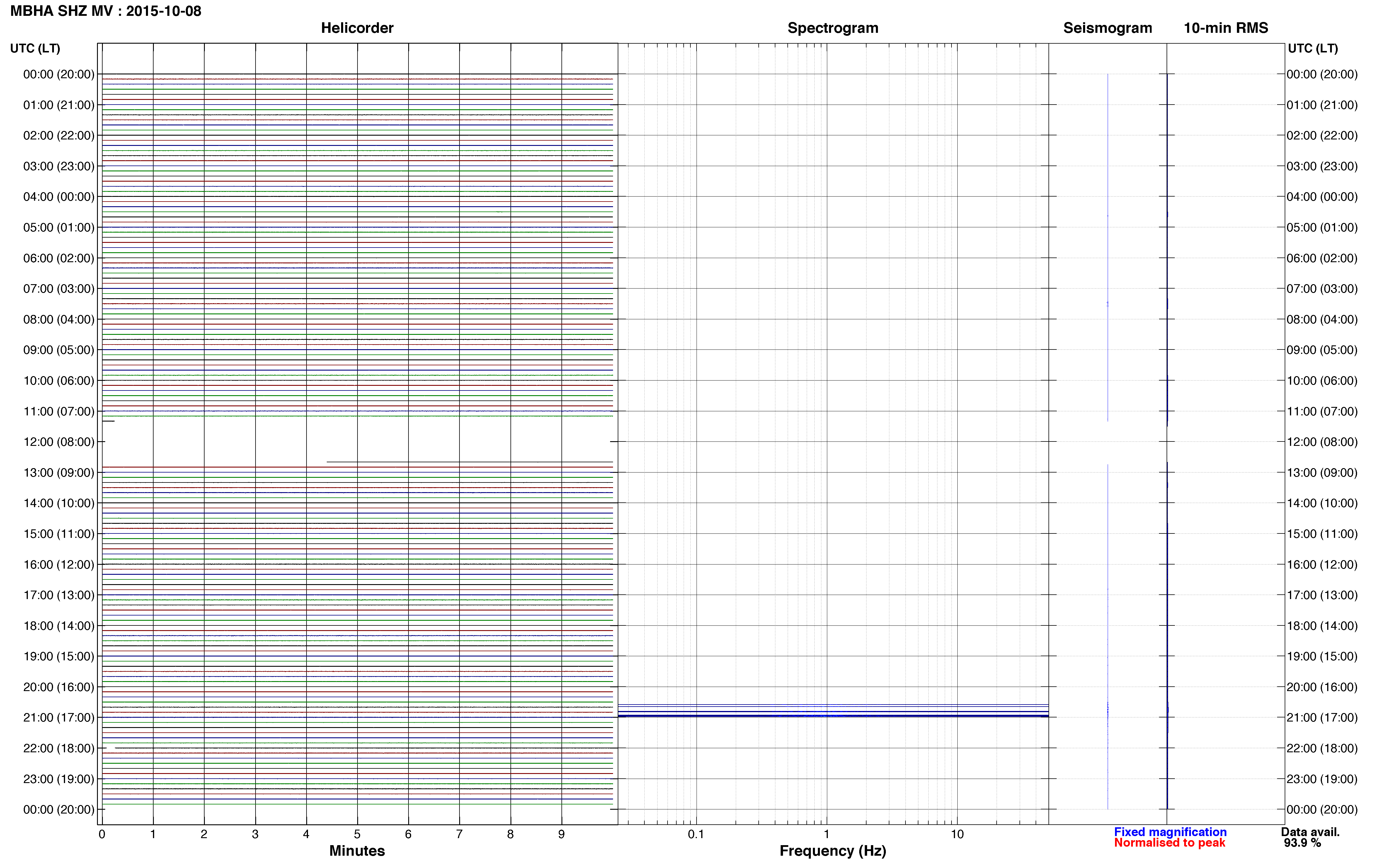Image resolution: width=1389 pixels, height=868 pixels.
Task: Click the right 18:00 (14:00) time label
Action: (x=1322, y=626)
